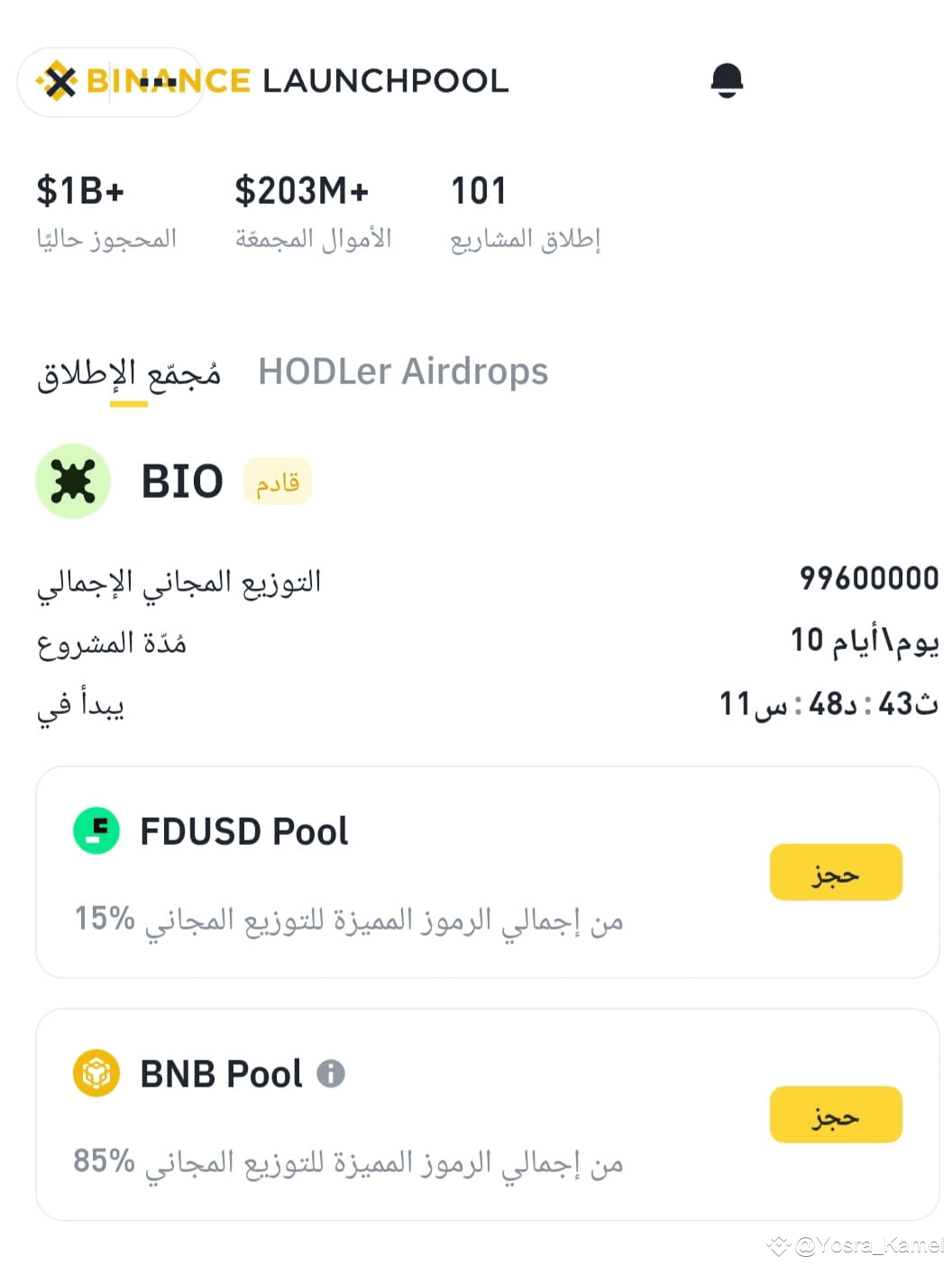Tap the BIO token icon
Image resolution: width=952 pixels, height=1265 pixels.
tap(73, 481)
